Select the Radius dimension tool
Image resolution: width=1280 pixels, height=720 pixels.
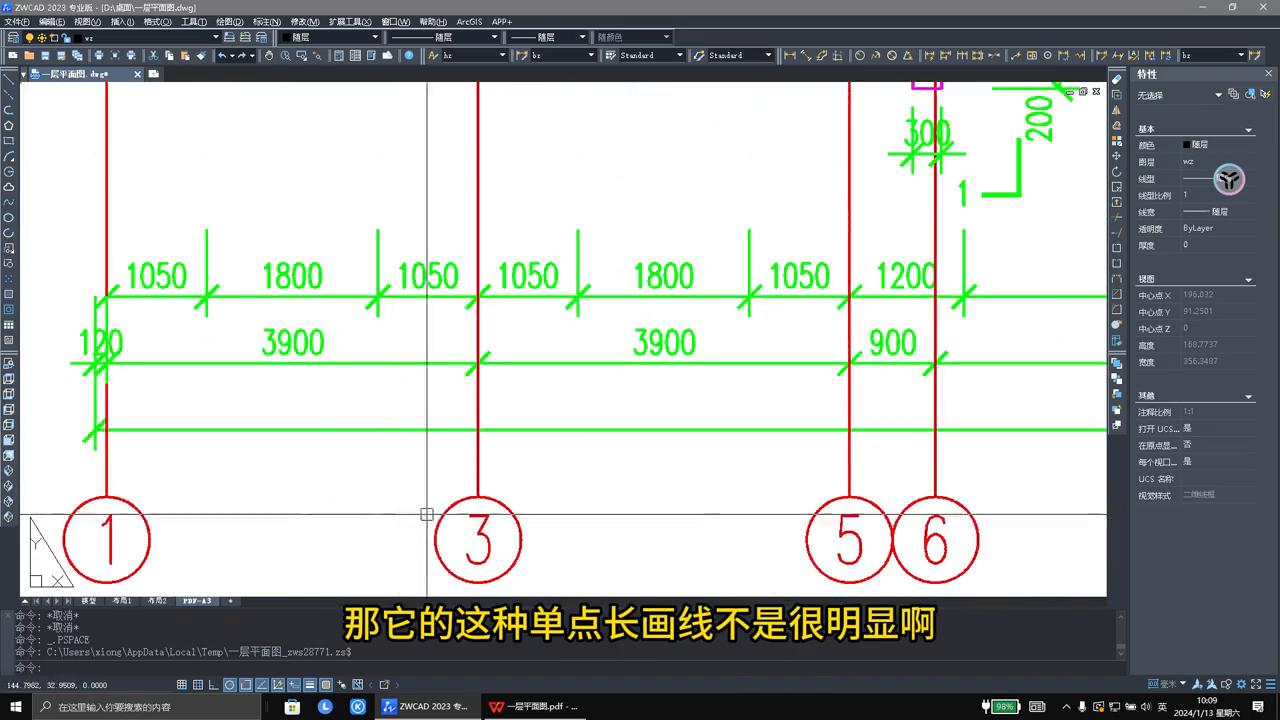860,55
